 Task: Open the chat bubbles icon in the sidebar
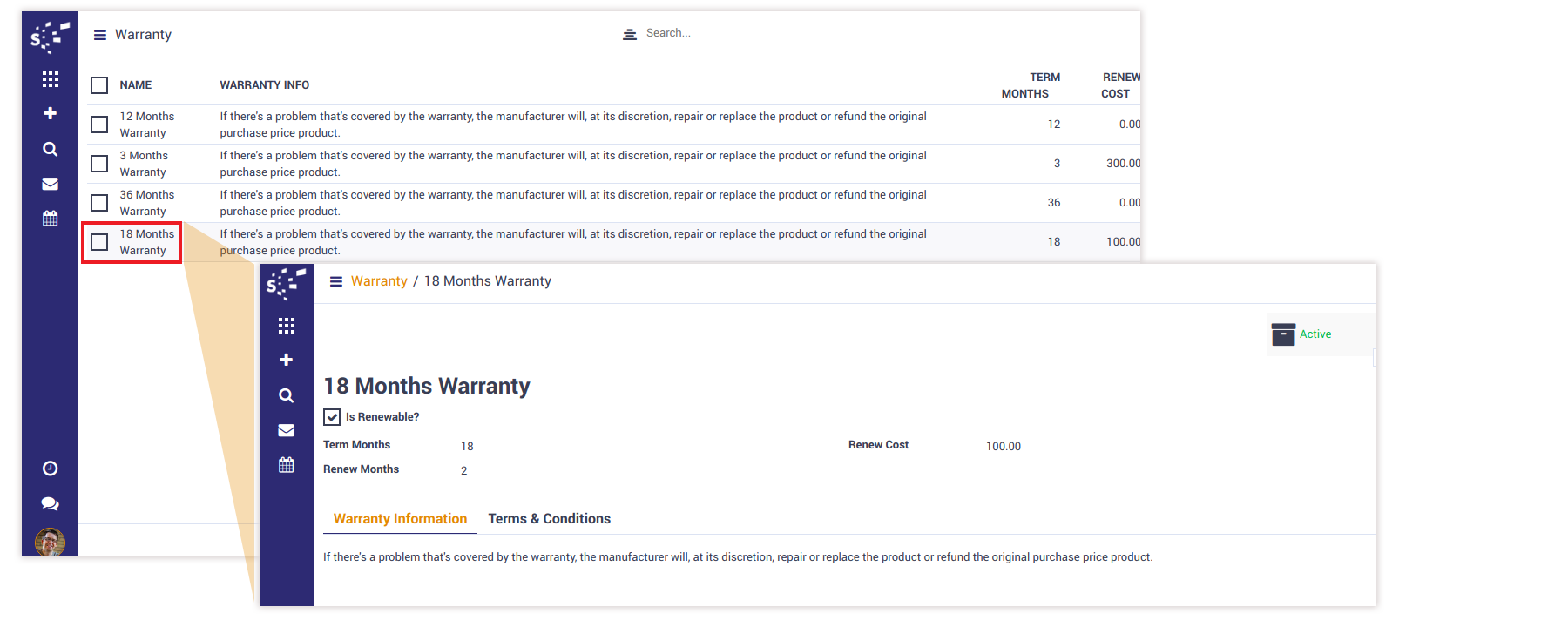(x=51, y=503)
